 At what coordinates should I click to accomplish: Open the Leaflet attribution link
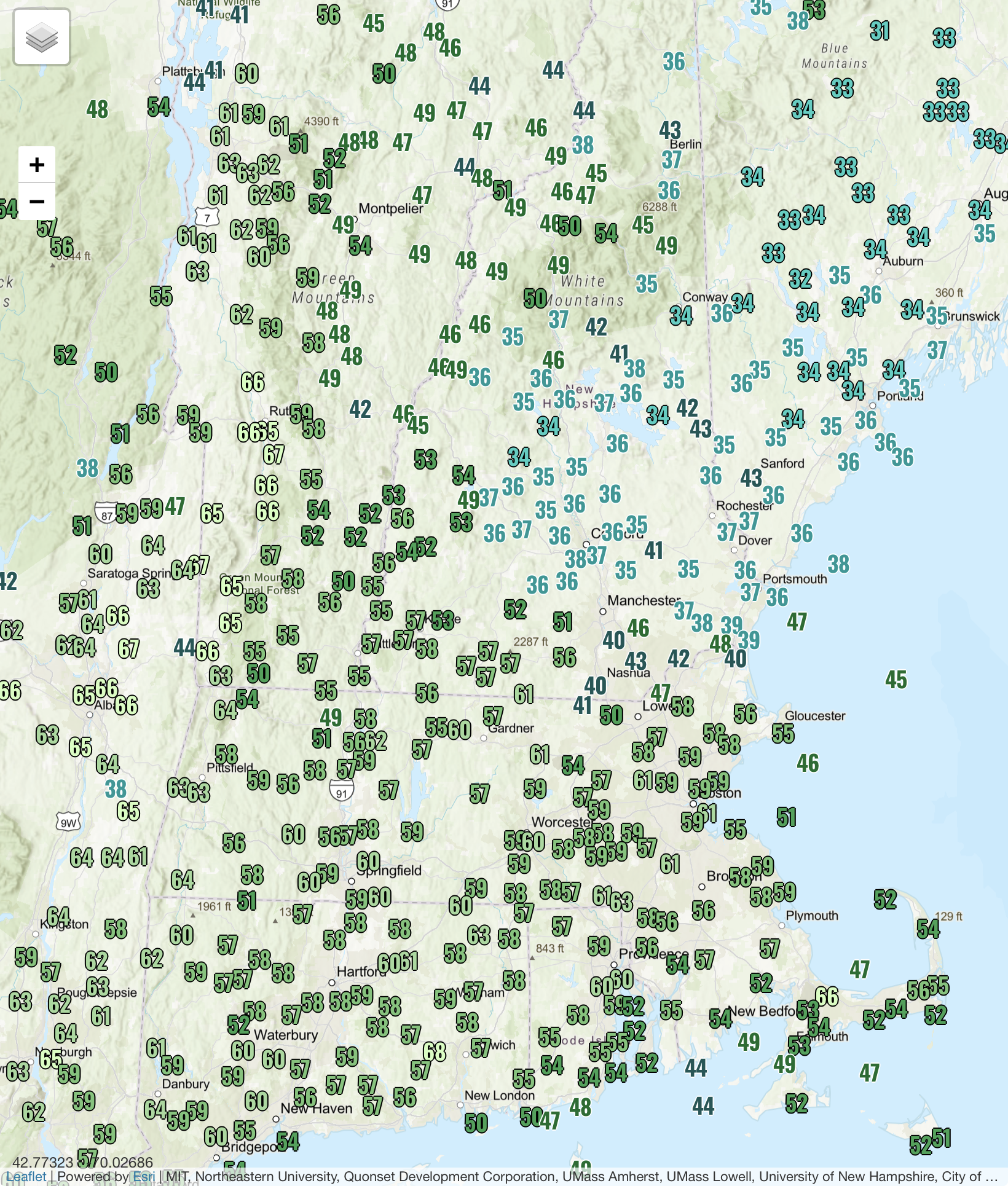pyautogui.click(x=26, y=1176)
